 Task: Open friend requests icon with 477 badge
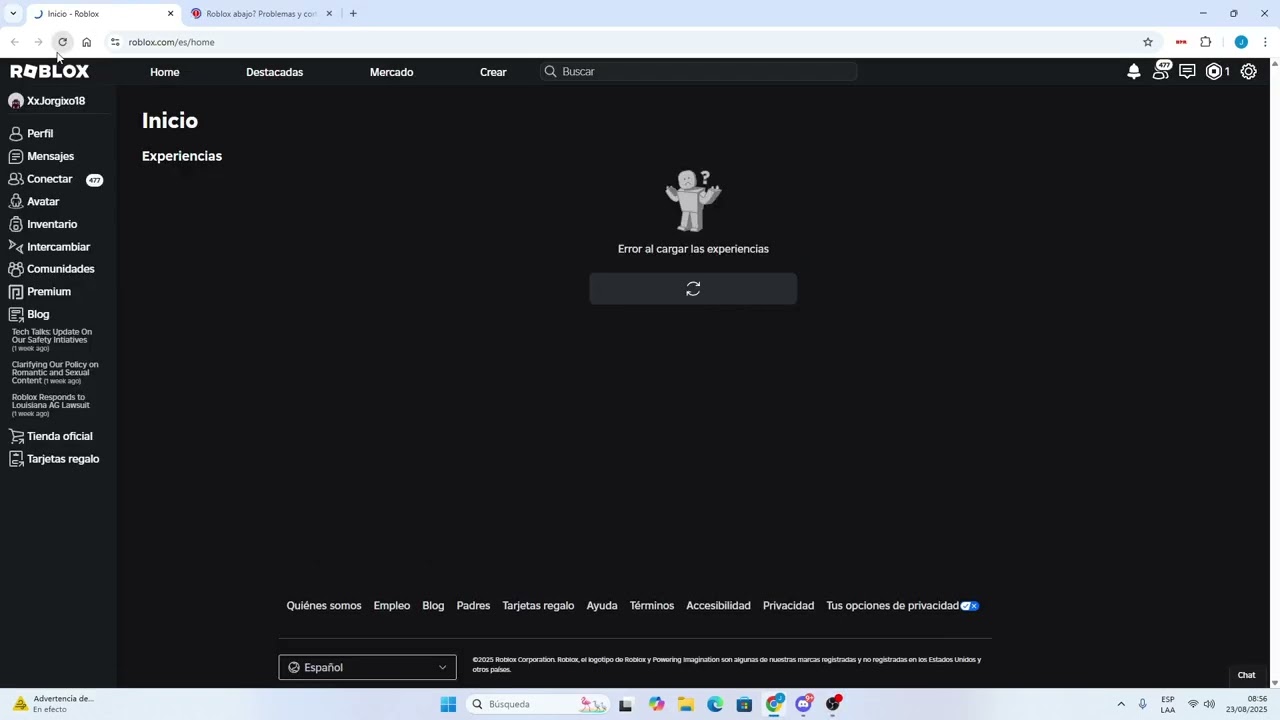pos(1161,71)
